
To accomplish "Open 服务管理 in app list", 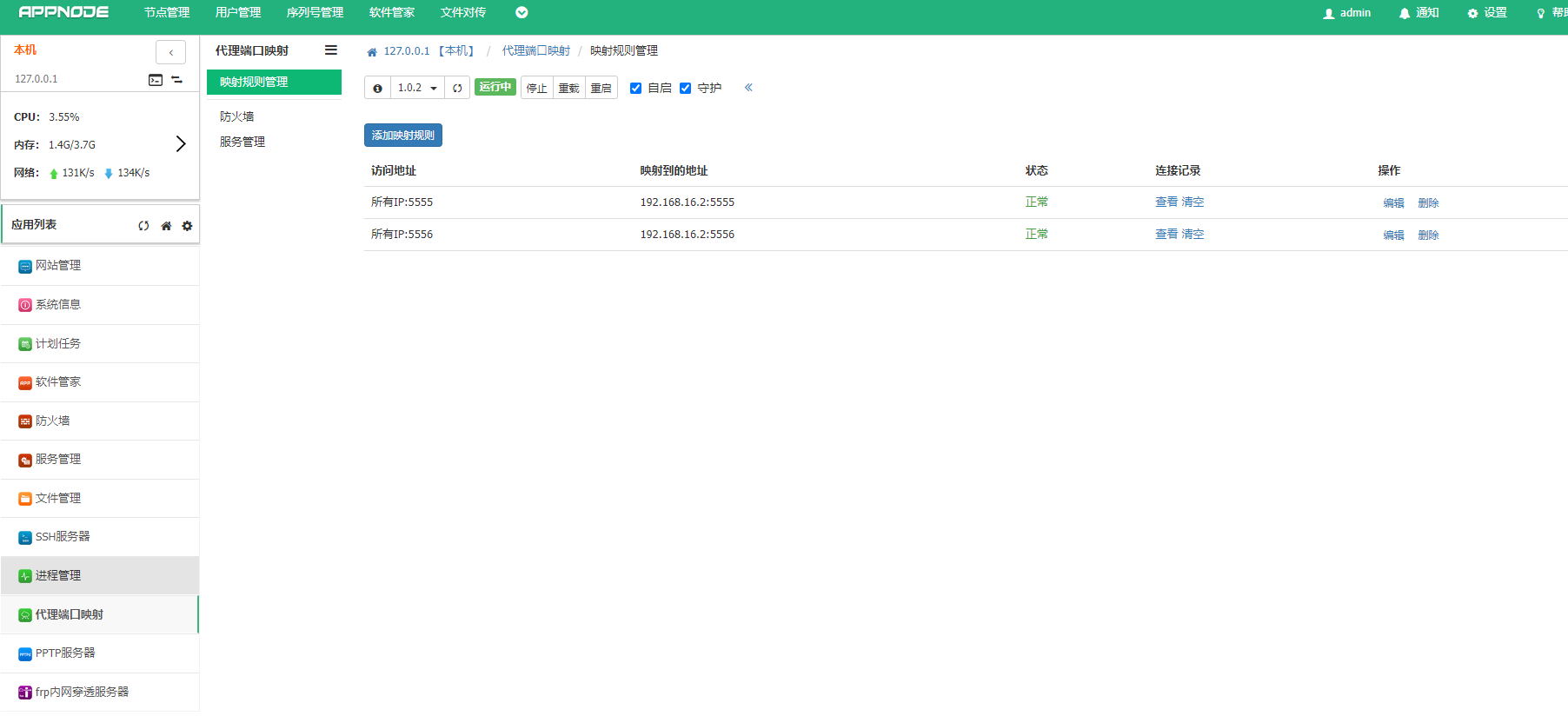I will pyautogui.click(x=100, y=460).
